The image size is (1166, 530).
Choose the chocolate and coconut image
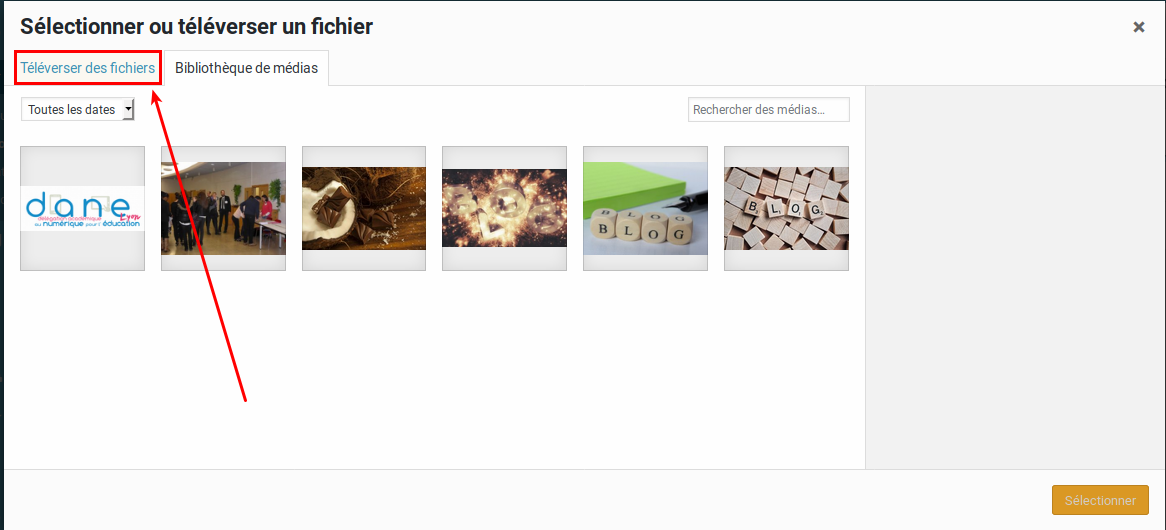tap(364, 208)
